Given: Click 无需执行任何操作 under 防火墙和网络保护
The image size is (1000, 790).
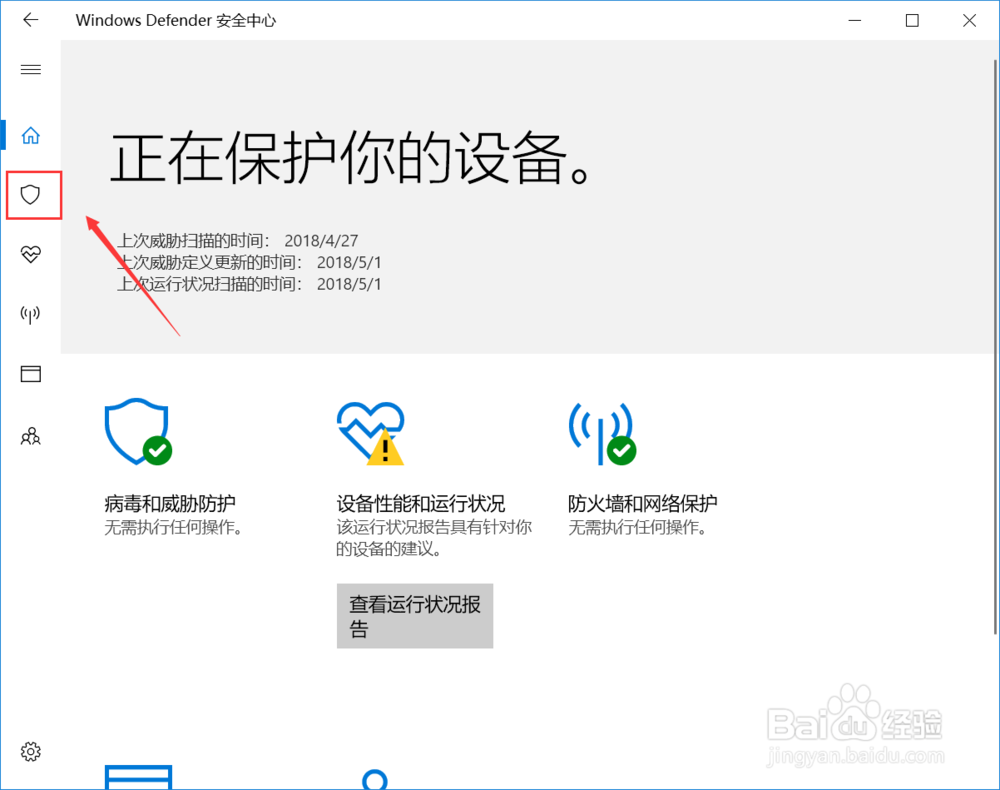Looking at the screenshot, I should [x=638, y=528].
